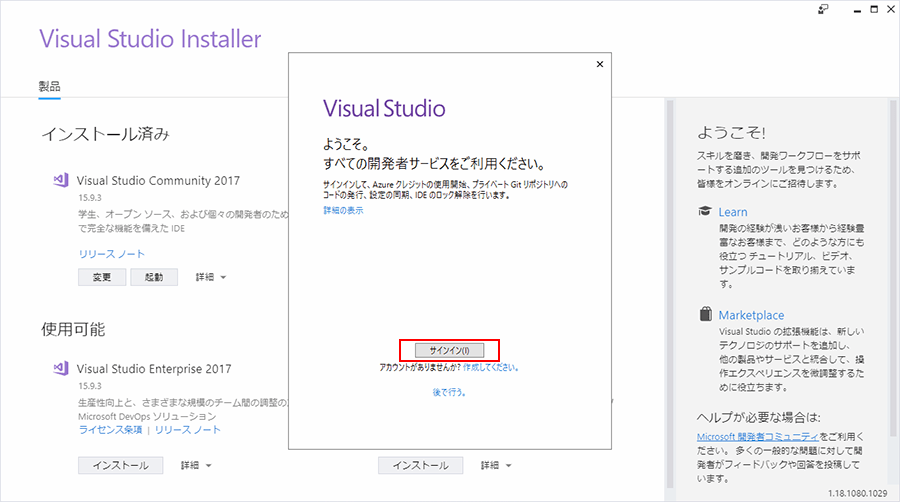Close the Visual Studio sign-in dialog

[x=600, y=64]
